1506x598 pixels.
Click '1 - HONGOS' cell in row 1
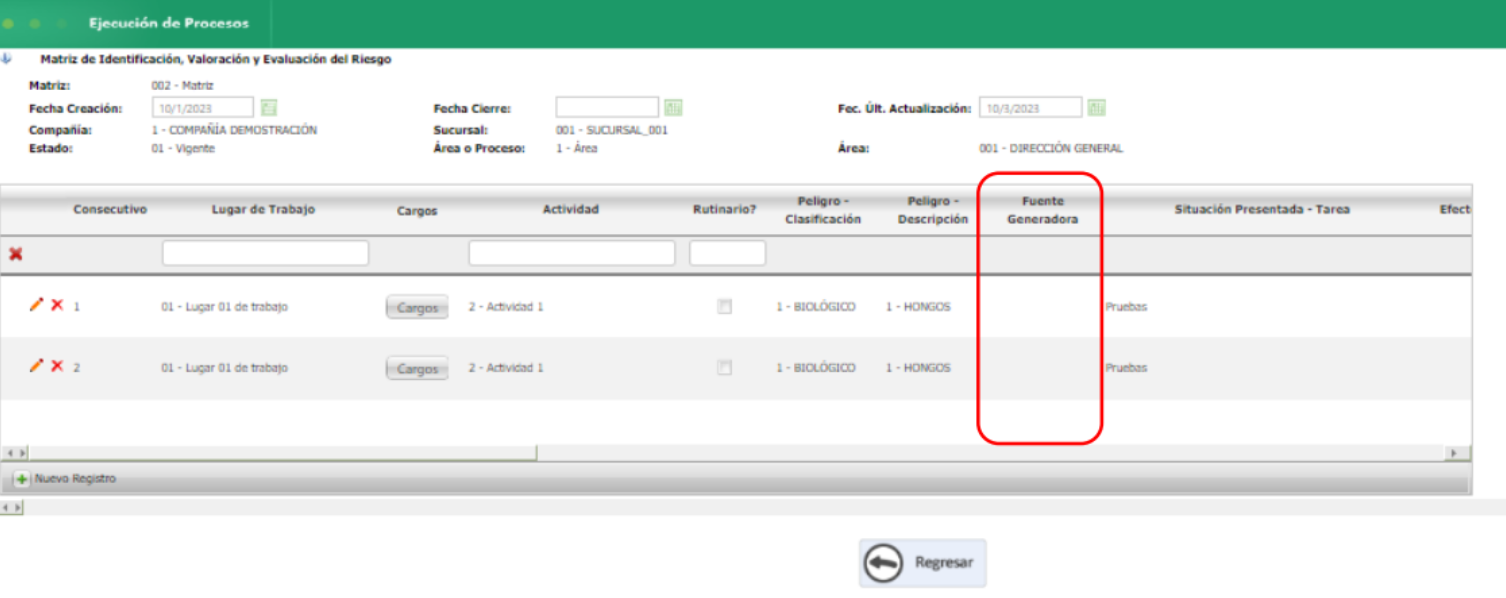click(918, 307)
